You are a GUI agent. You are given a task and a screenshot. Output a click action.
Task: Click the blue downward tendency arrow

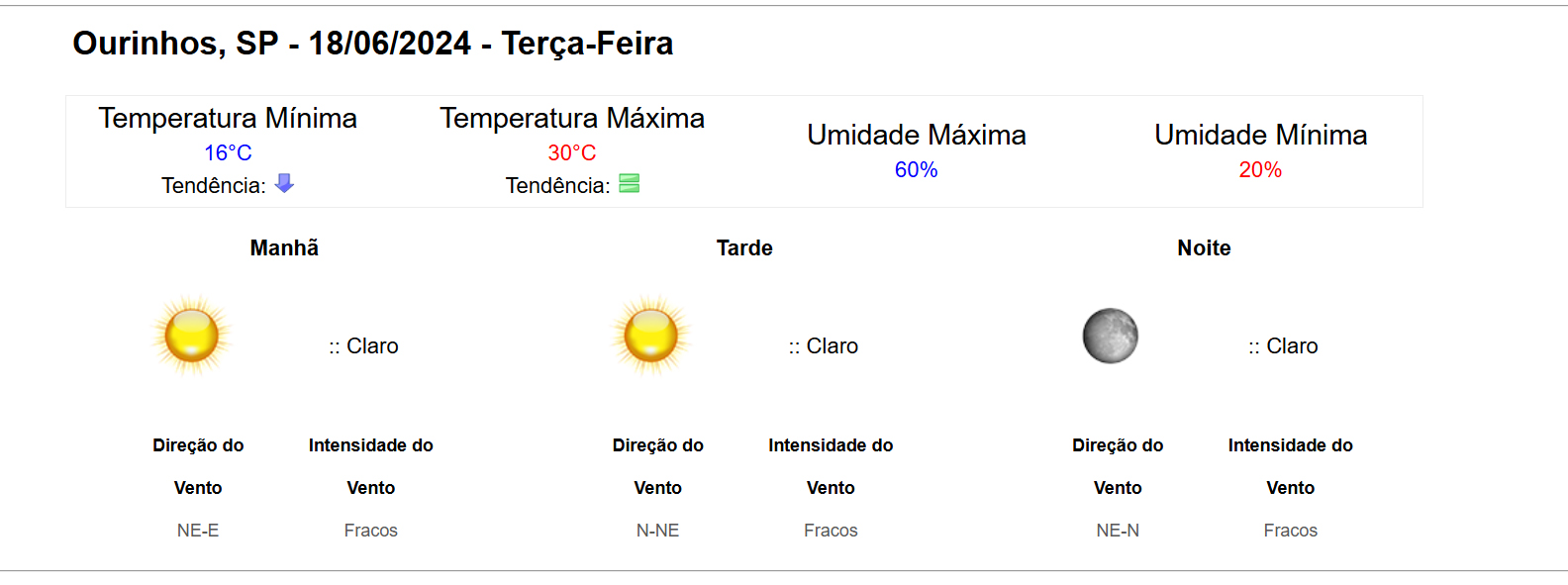click(x=284, y=183)
